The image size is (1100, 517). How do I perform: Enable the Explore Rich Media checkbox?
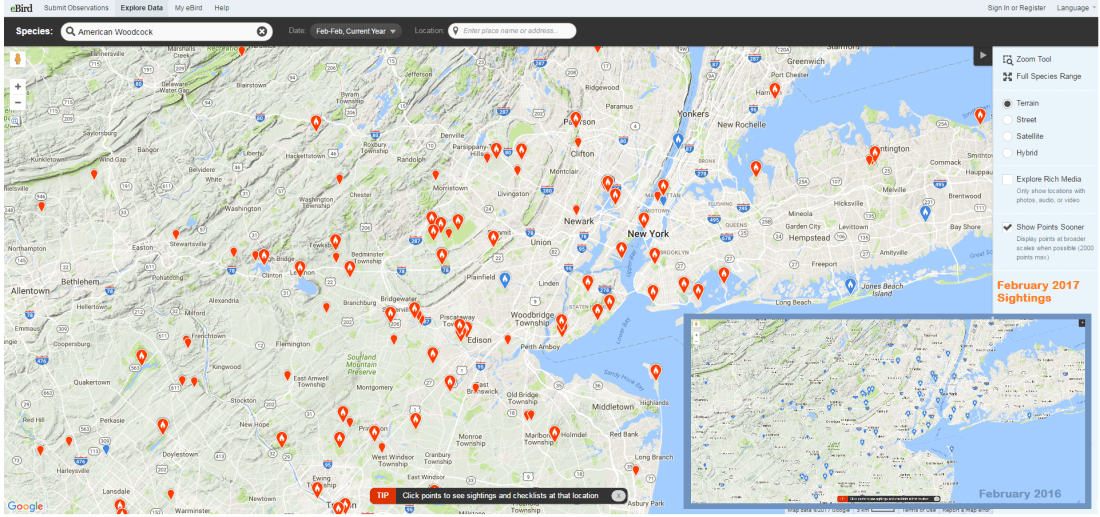pyautogui.click(x=1008, y=179)
